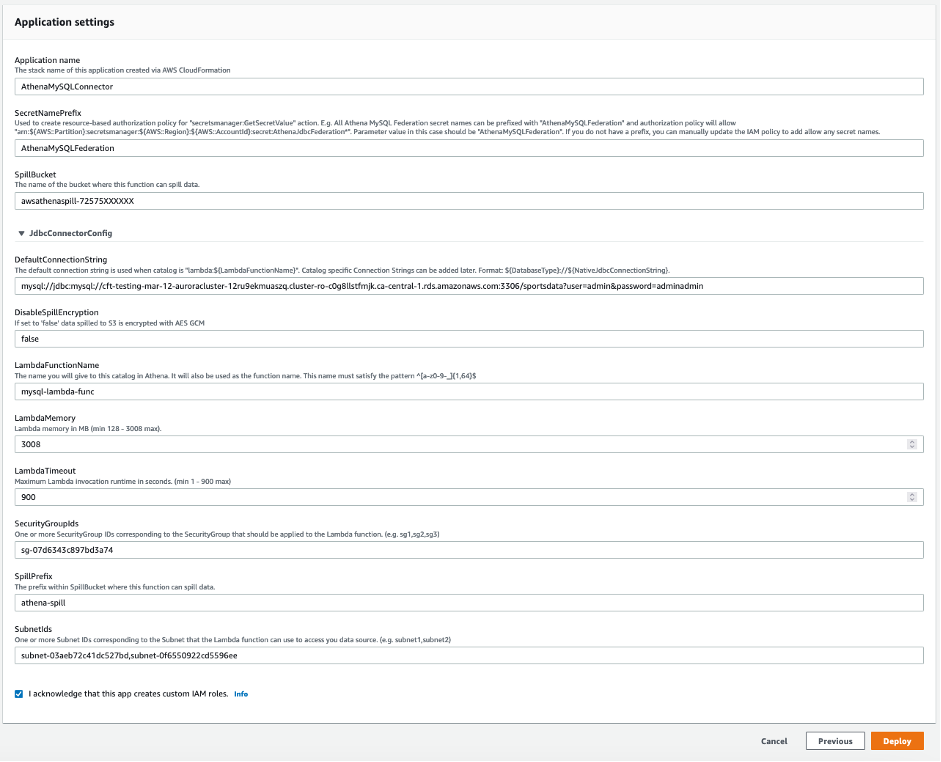The width and height of the screenshot is (941, 762).
Task: Click the JdbcConnectorConfig section title
Action: pos(70,233)
